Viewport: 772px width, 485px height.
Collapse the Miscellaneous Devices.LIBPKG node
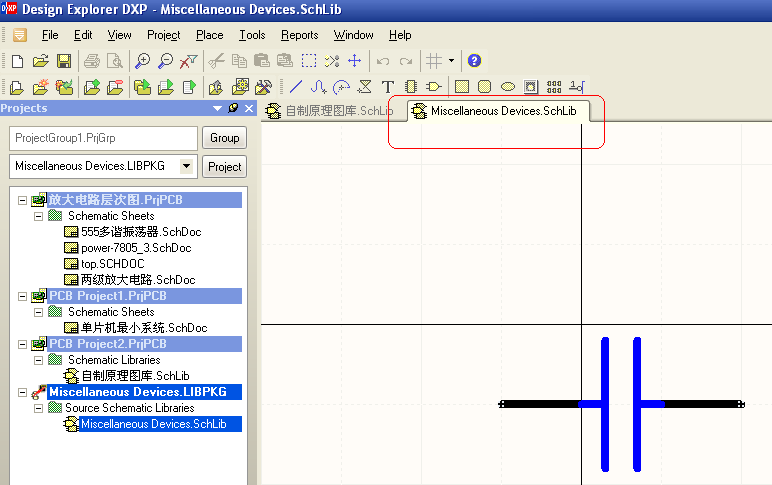click(x=22, y=392)
